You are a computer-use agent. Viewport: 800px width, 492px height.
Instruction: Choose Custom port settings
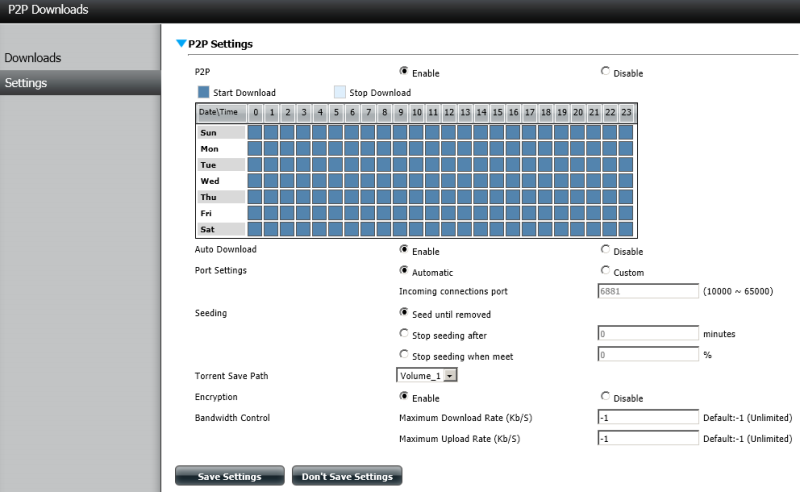tap(605, 270)
